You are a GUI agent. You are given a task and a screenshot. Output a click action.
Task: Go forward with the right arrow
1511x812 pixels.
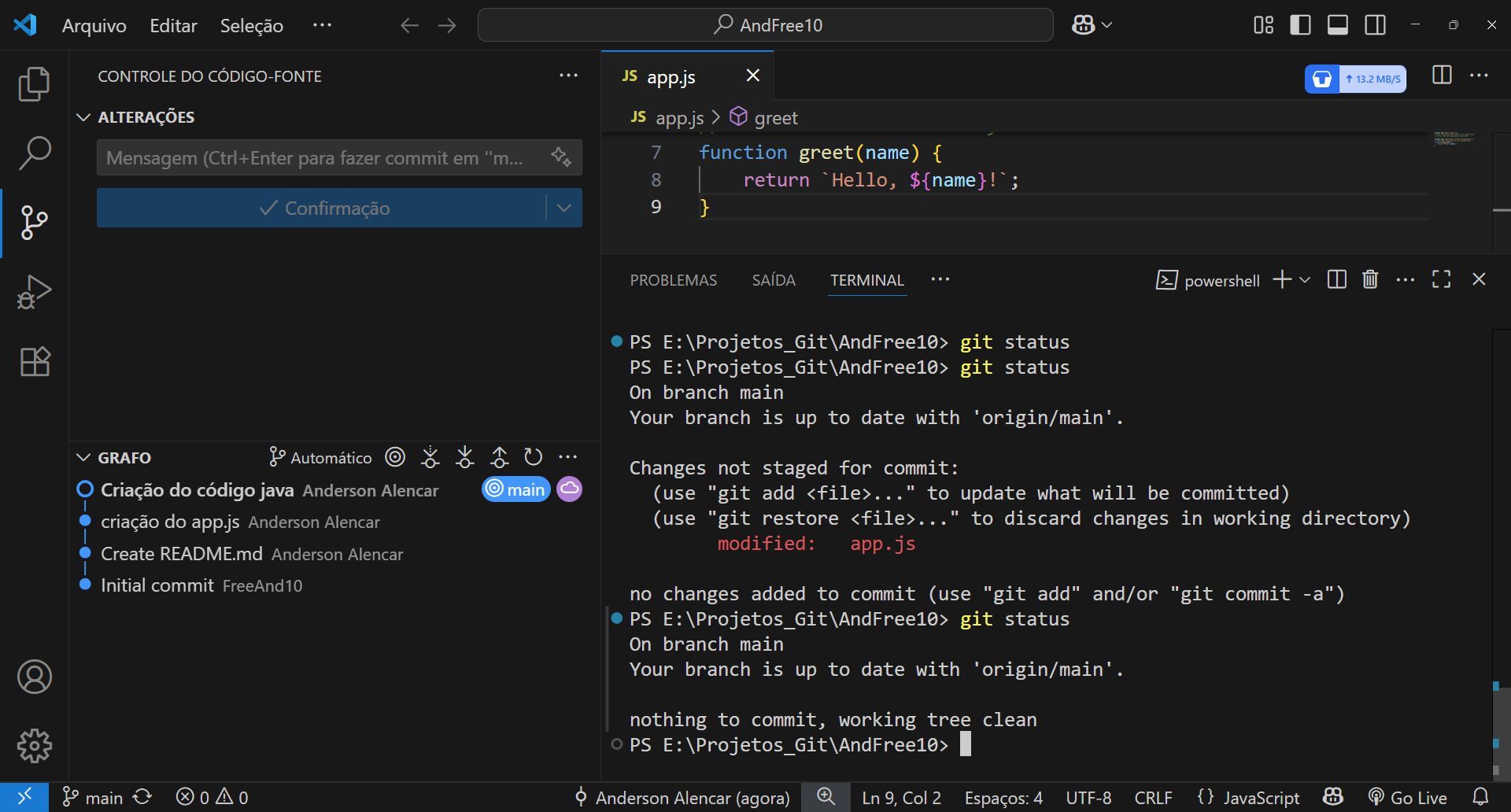click(447, 25)
